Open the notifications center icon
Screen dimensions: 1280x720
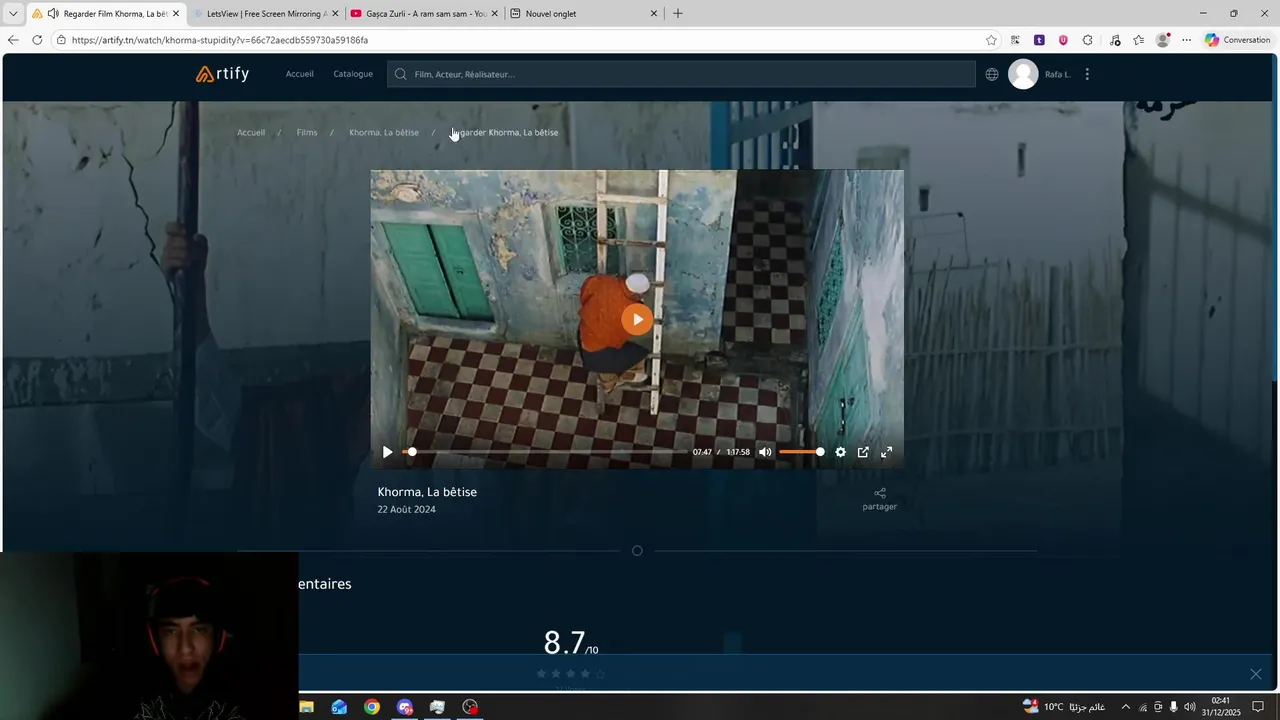pyautogui.click(x=1258, y=707)
